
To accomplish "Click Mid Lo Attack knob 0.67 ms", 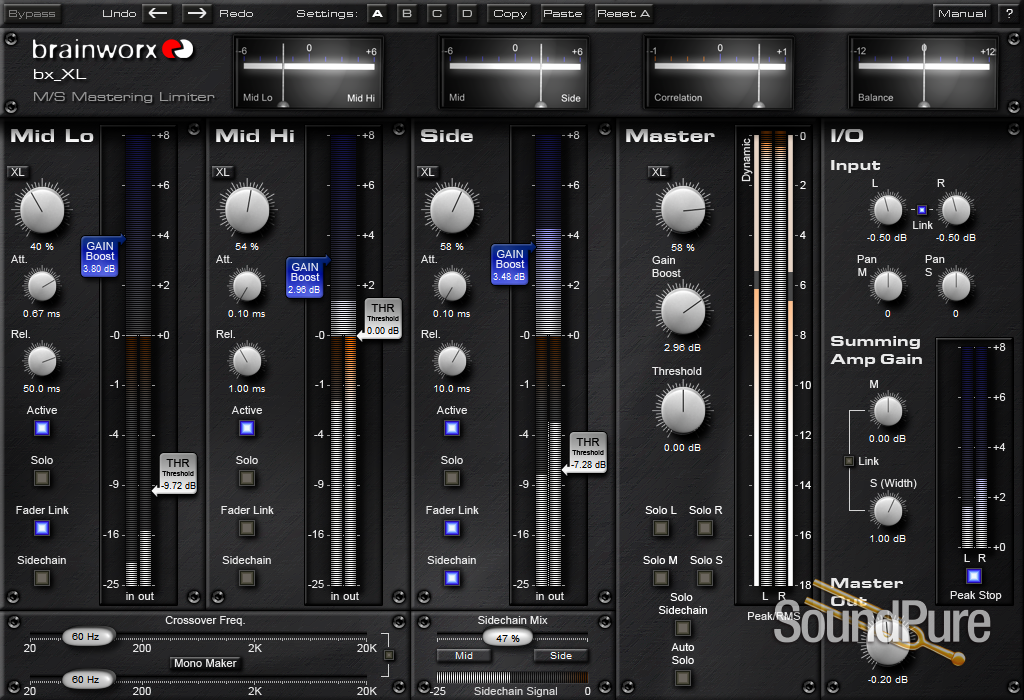I will coord(42,286).
